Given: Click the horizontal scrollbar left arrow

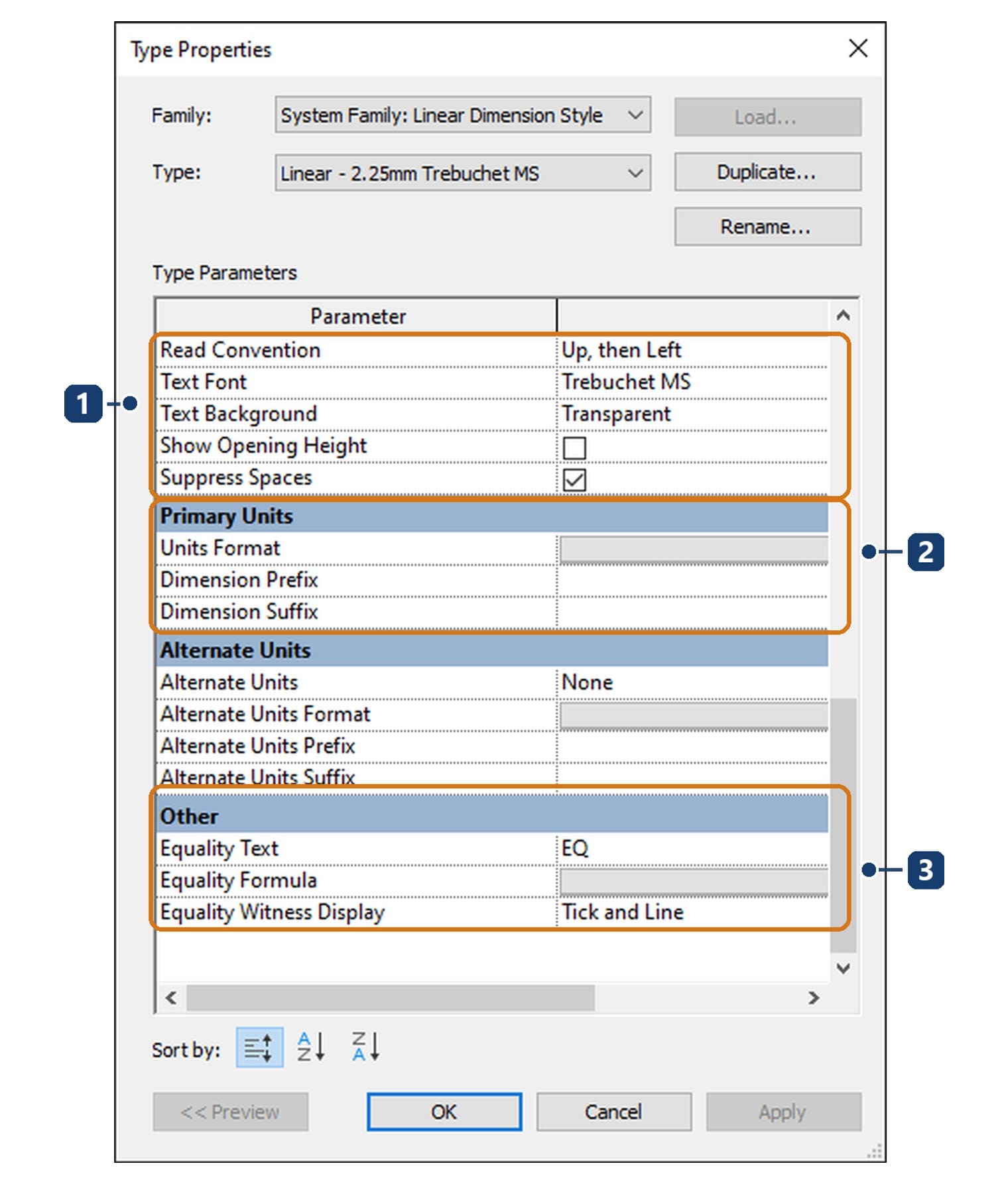Looking at the screenshot, I should coord(171,998).
